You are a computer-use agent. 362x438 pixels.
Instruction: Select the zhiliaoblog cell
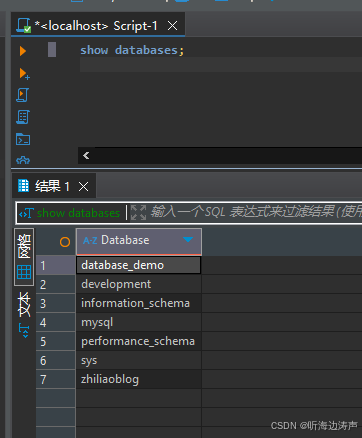point(139,379)
